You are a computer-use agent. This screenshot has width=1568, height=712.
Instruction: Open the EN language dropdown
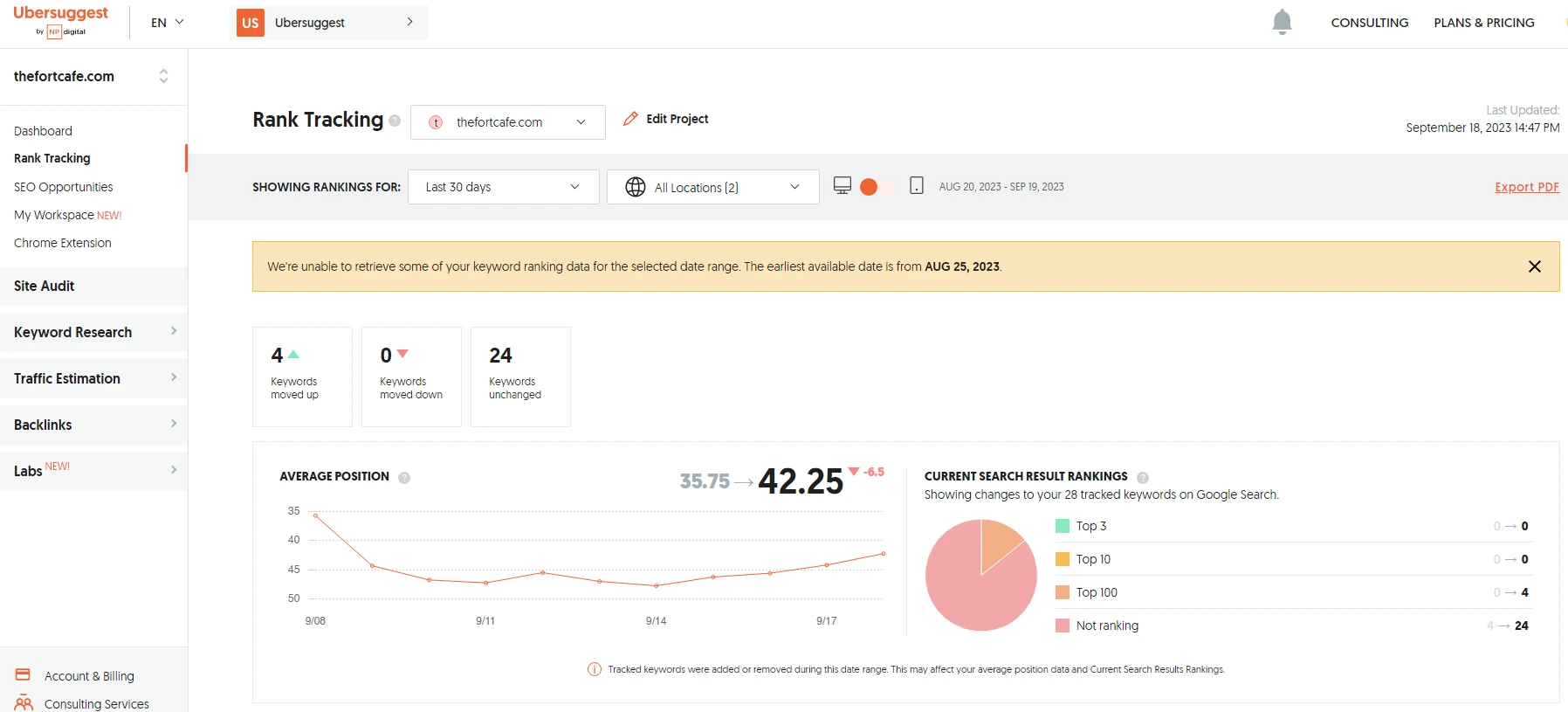point(168,23)
